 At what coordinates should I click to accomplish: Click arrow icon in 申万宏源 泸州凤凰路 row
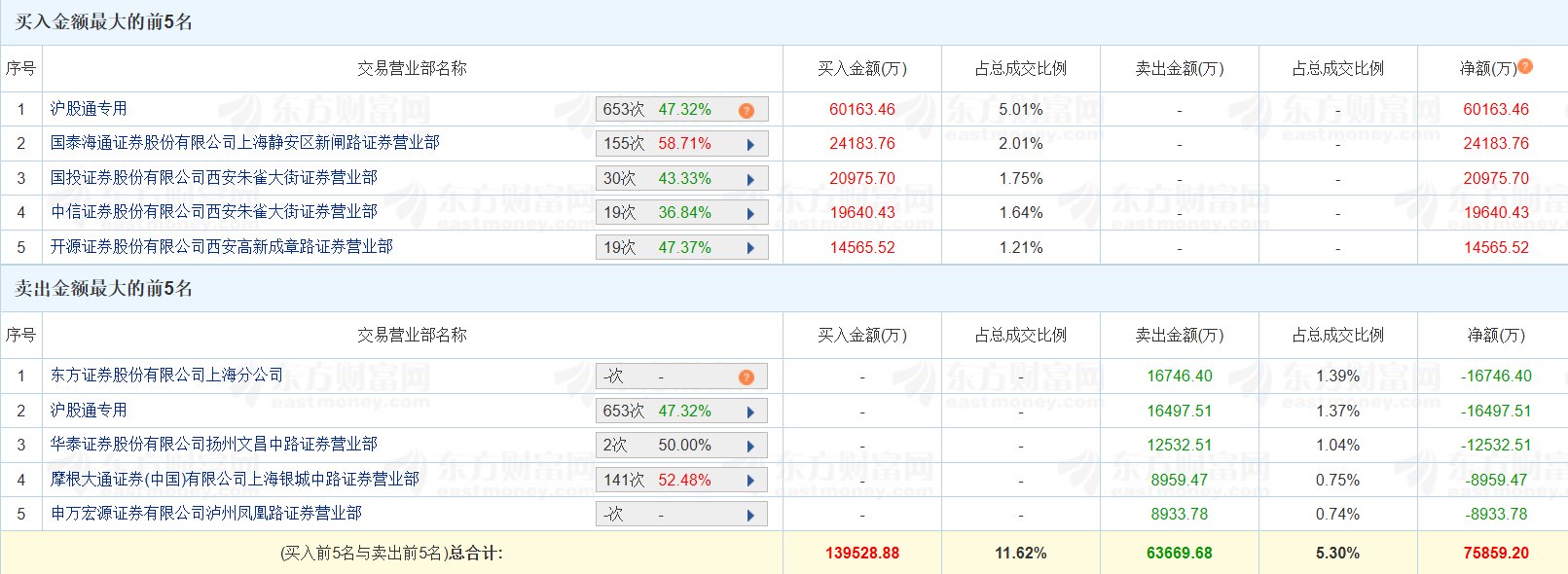click(750, 515)
